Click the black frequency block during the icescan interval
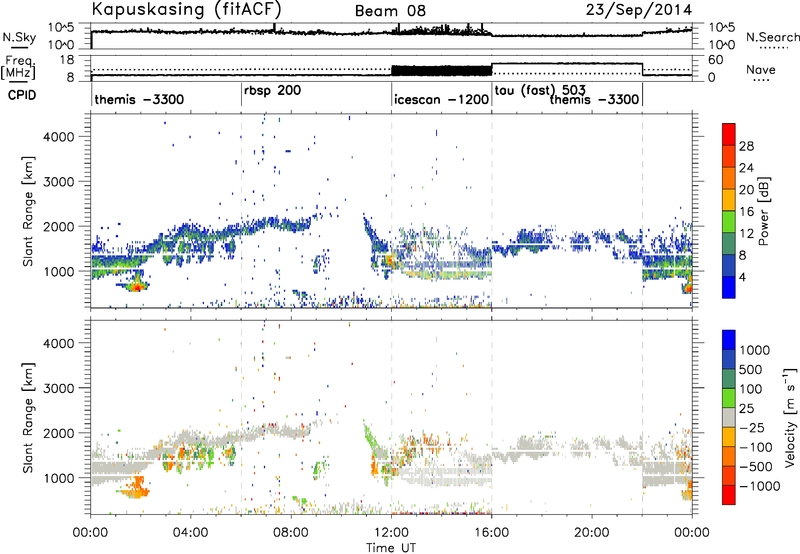The height and width of the screenshot is (554, 800). (x=441, y=70)
